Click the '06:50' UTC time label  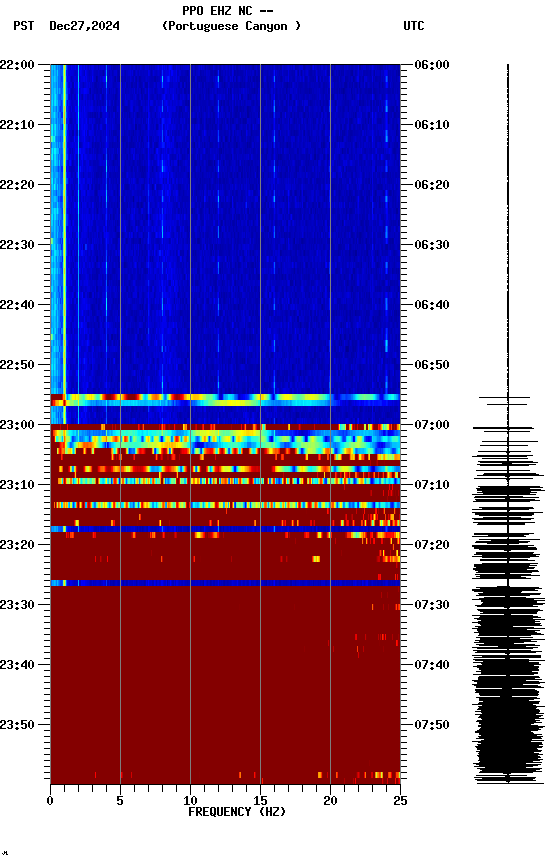(432, 365)
